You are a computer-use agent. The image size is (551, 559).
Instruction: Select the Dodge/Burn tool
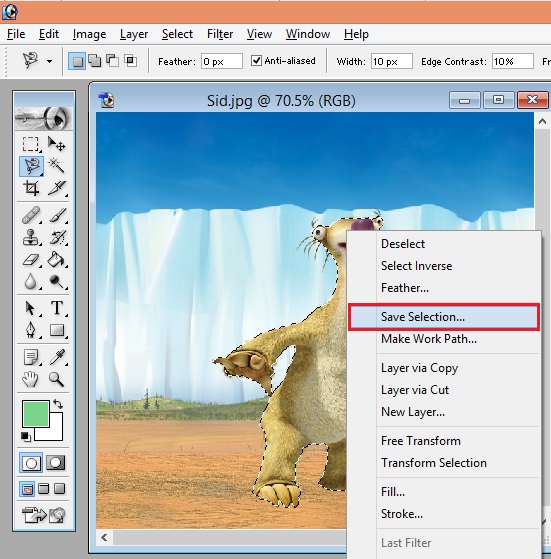click(56, 281)
